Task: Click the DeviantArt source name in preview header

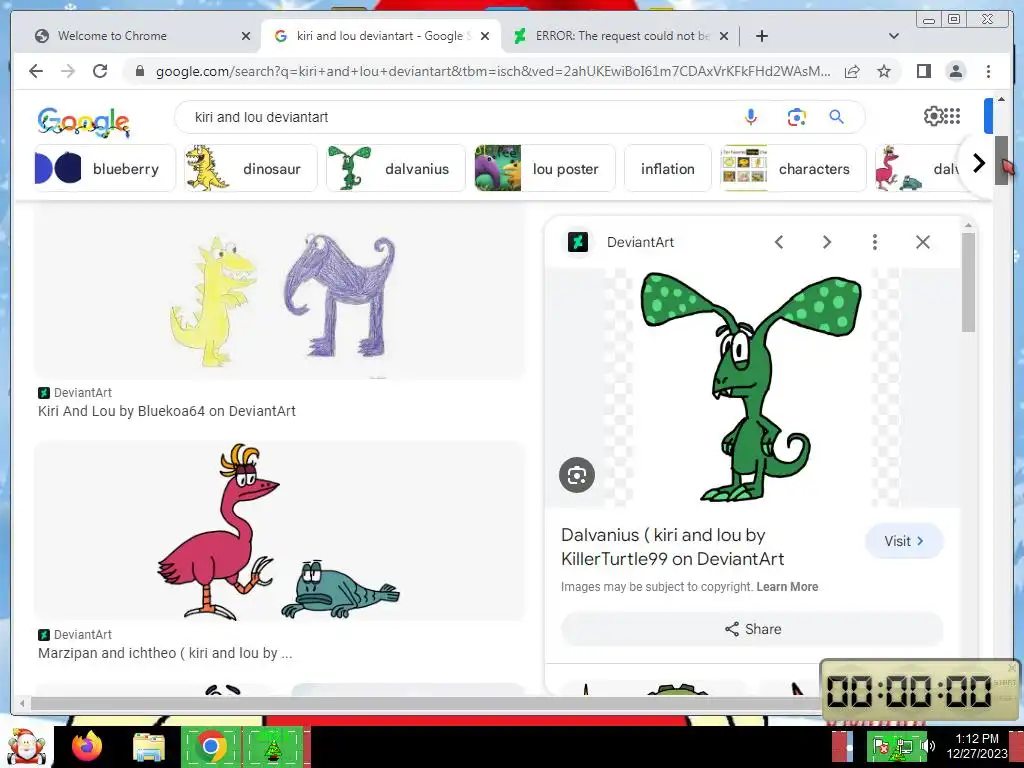Action: [x=640, y=242]
